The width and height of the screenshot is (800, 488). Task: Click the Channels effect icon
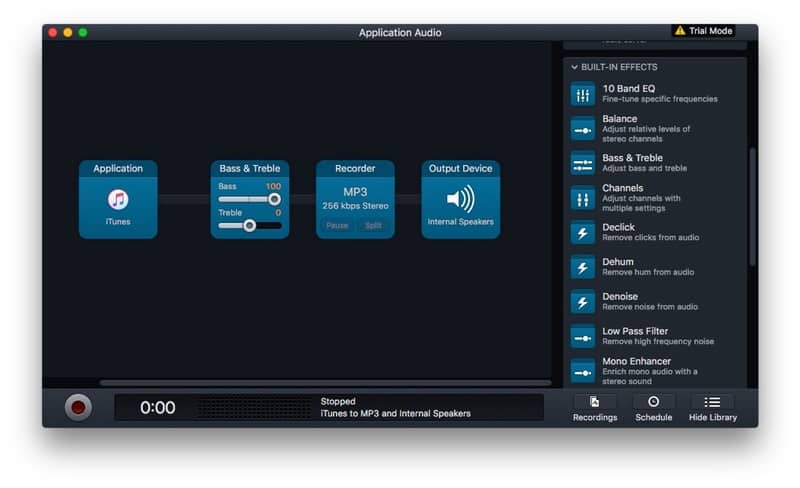tap(583, 199)
